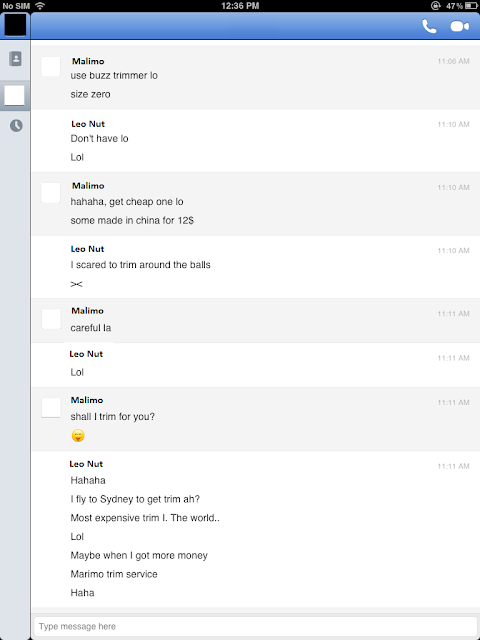Click the Malimo name above 'careful la'
Image resolution: width=480 pixels, height=640 pixels.
point(87,311)
